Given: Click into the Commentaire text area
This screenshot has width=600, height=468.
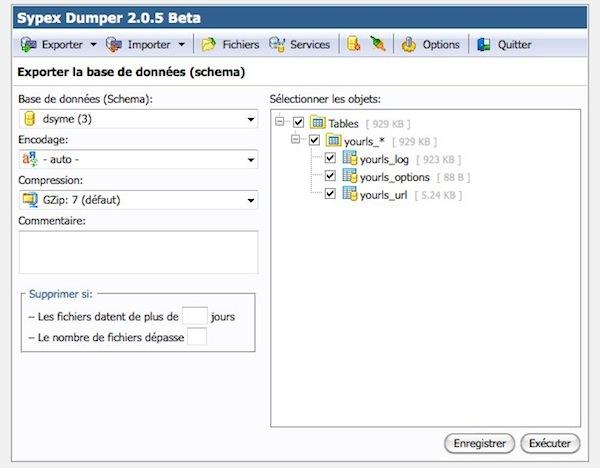Looking at the screenshot, I should (139, 252).
